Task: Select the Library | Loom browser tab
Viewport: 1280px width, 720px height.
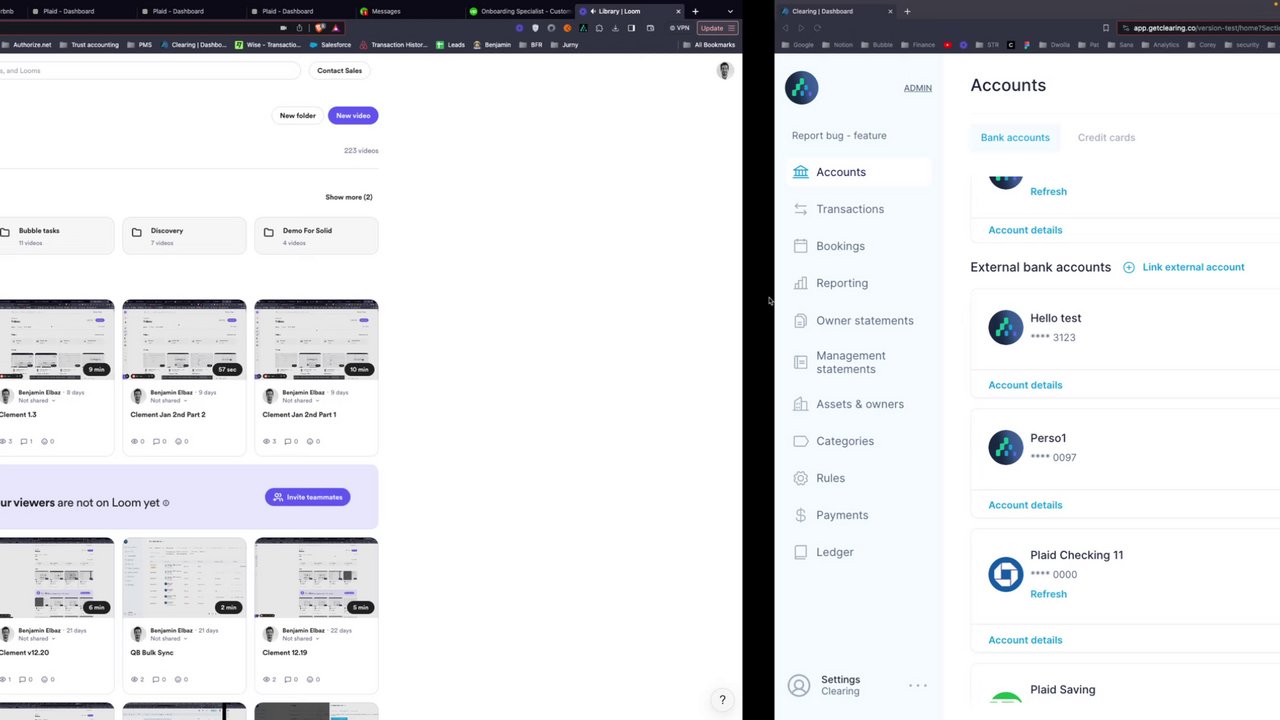Action: pyautogui.click(x=630, y=11)
